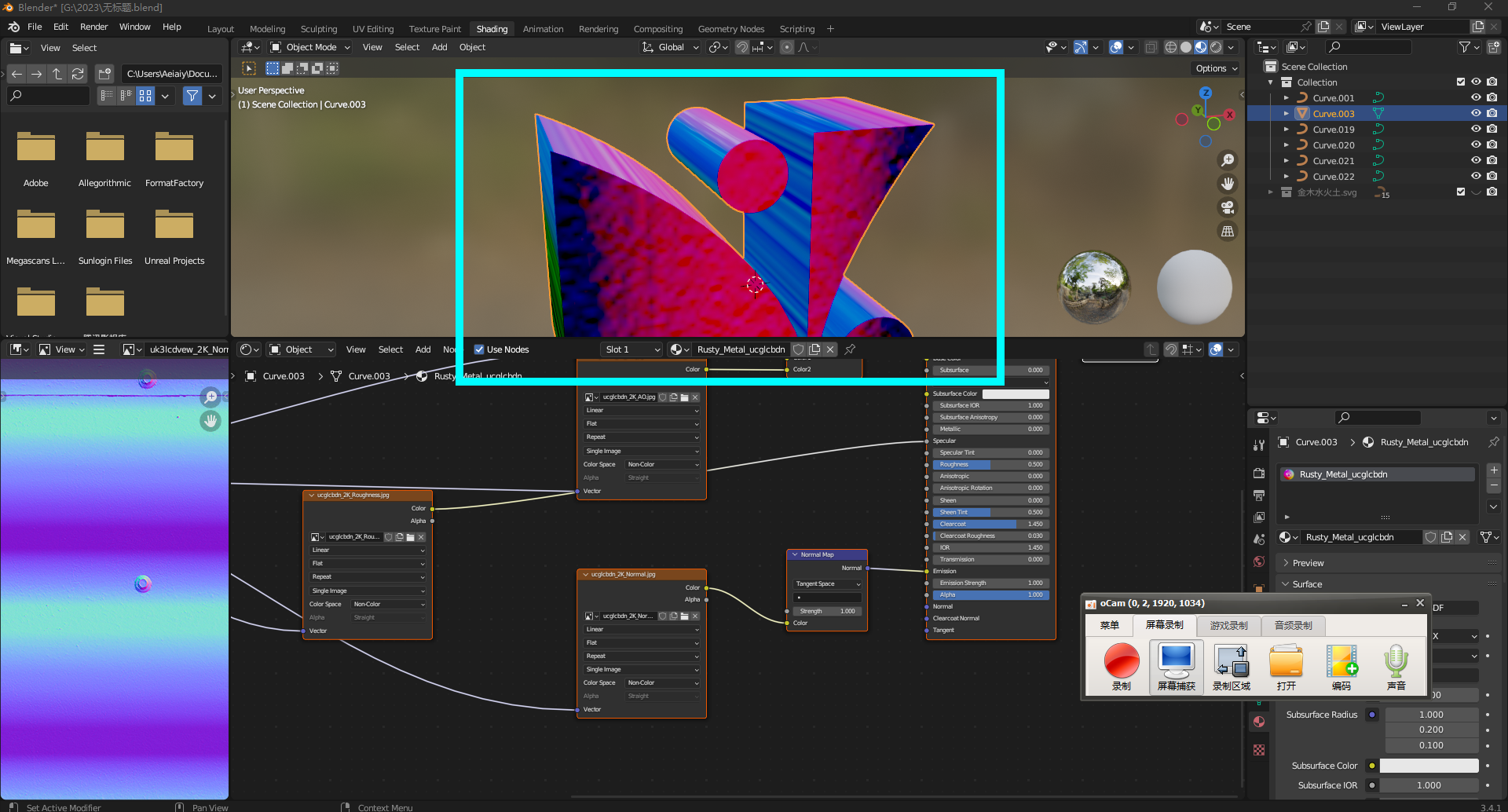Adjust Clearcoat slider in shader node
This screenshot has width=1508, height=812.
(x=990, y=524)
